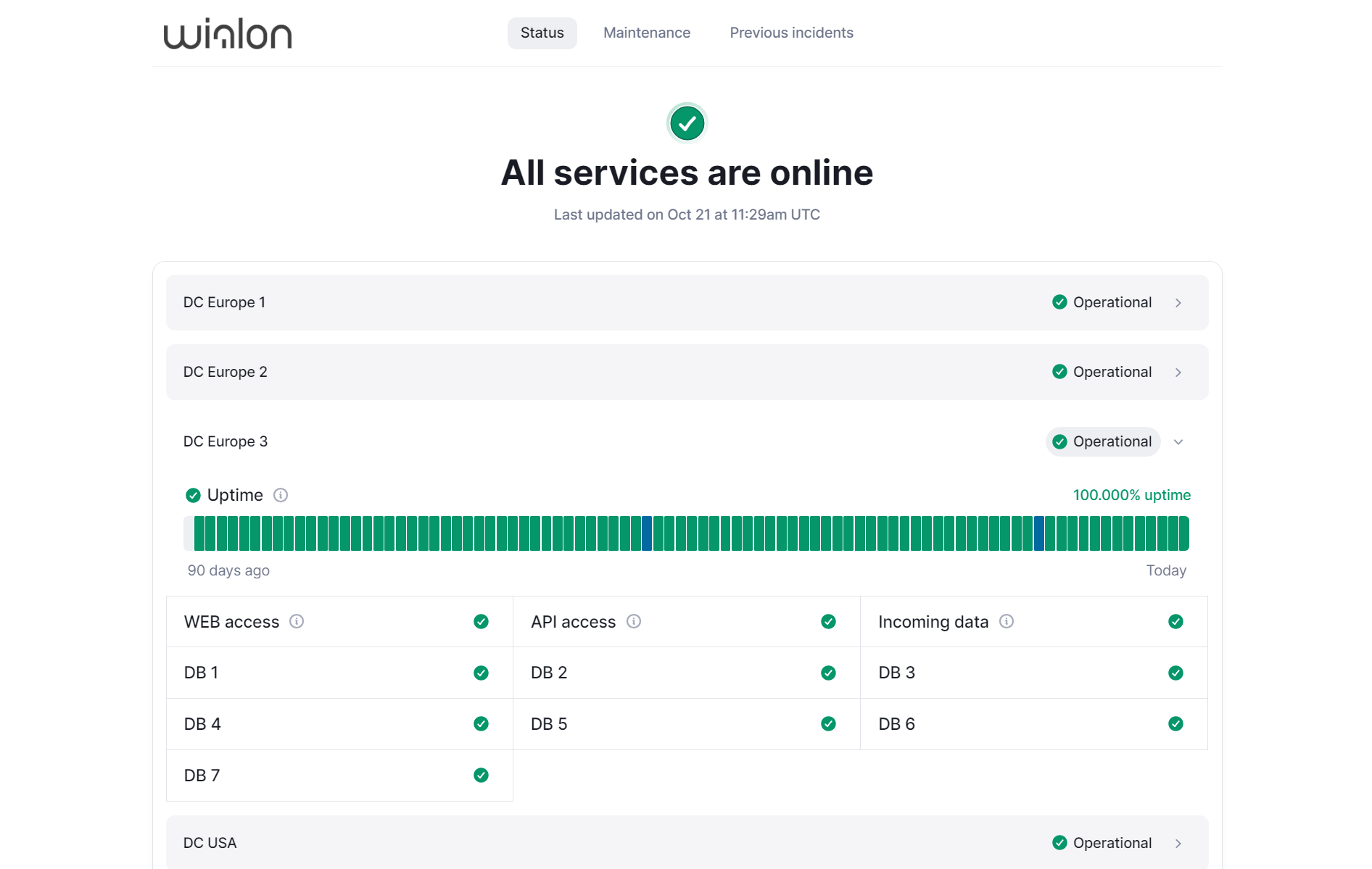Expand the DC Europe 1 section
The width and height of the screenshot is (1372, 869).
(1178, 303)
